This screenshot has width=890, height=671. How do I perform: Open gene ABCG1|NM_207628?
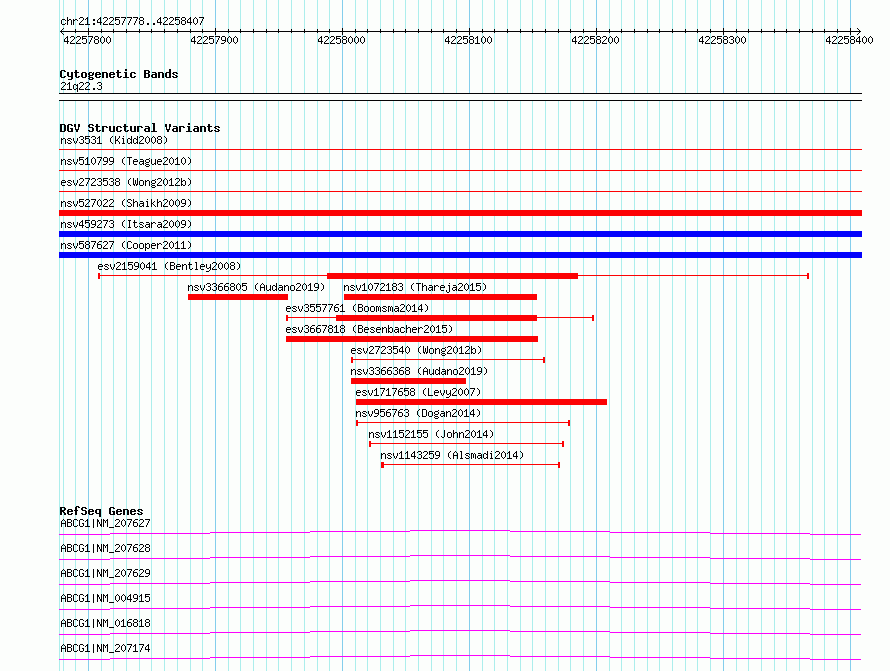tap(105, 548)
